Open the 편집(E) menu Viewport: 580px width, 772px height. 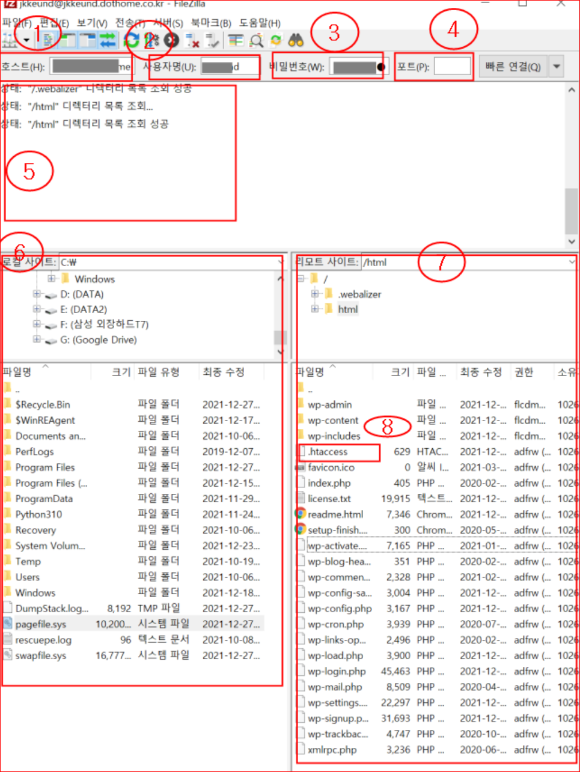(54, 23)
